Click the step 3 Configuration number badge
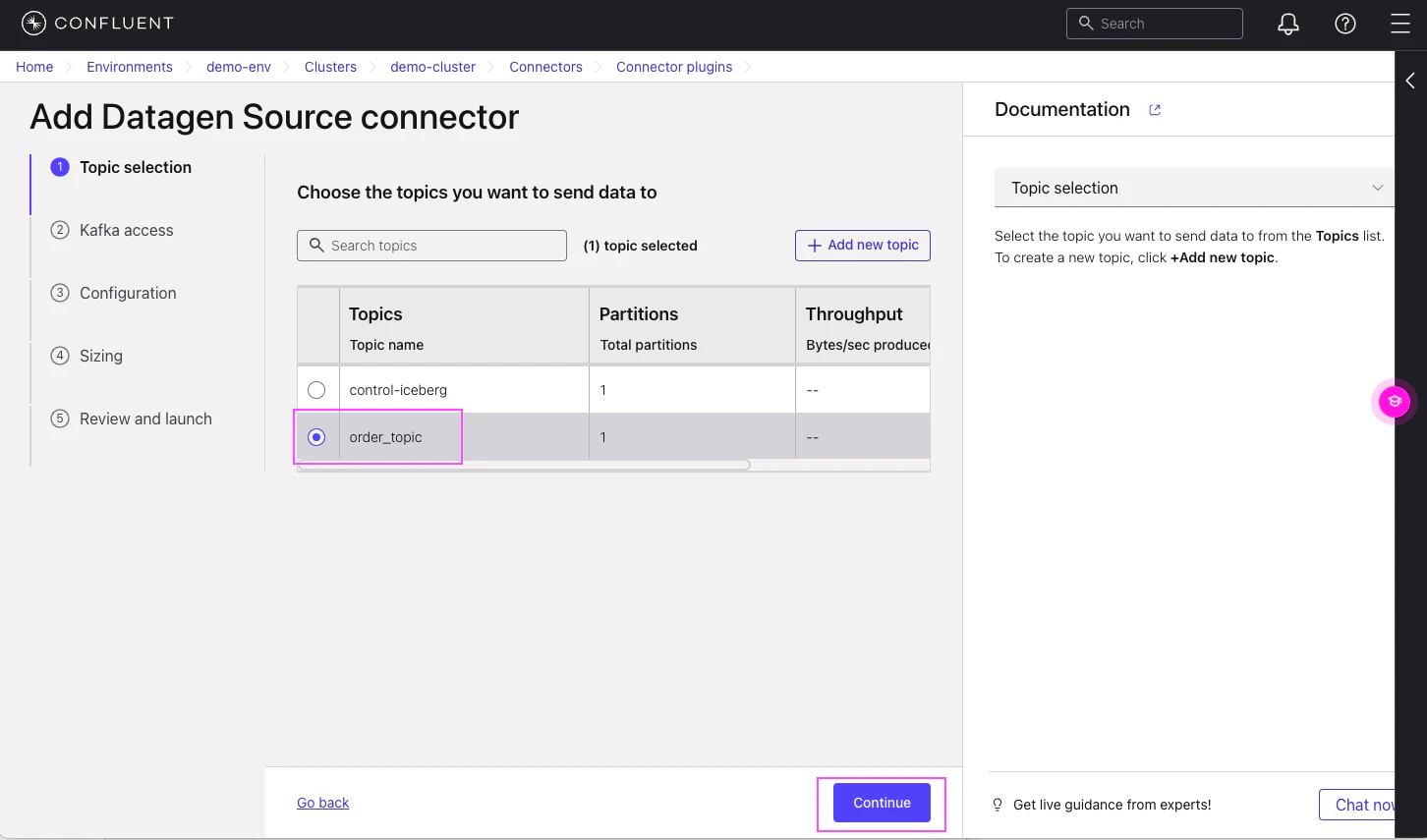 click(x=60, y=293)
